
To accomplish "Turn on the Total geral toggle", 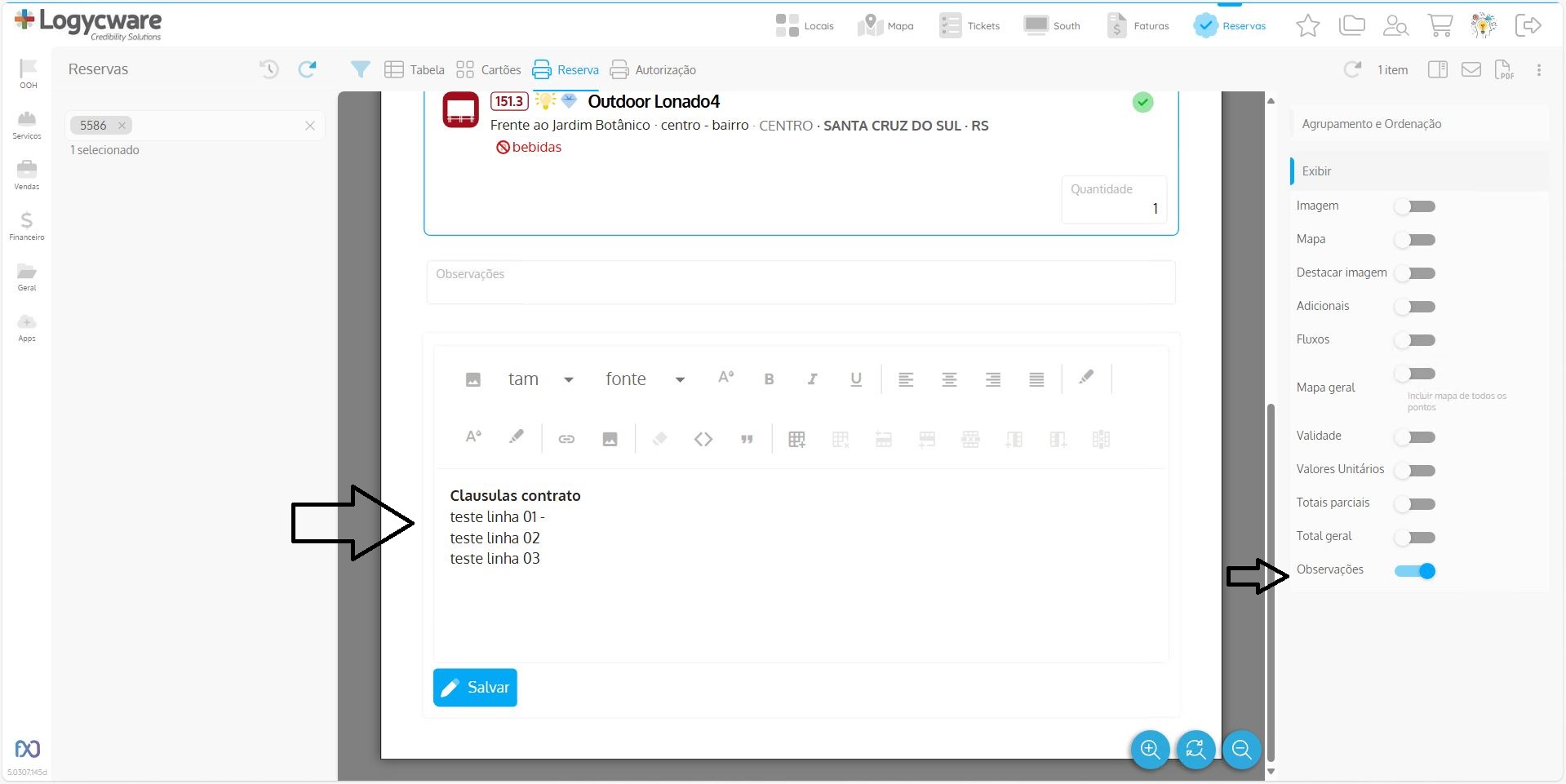I will tap(1415, 538).
